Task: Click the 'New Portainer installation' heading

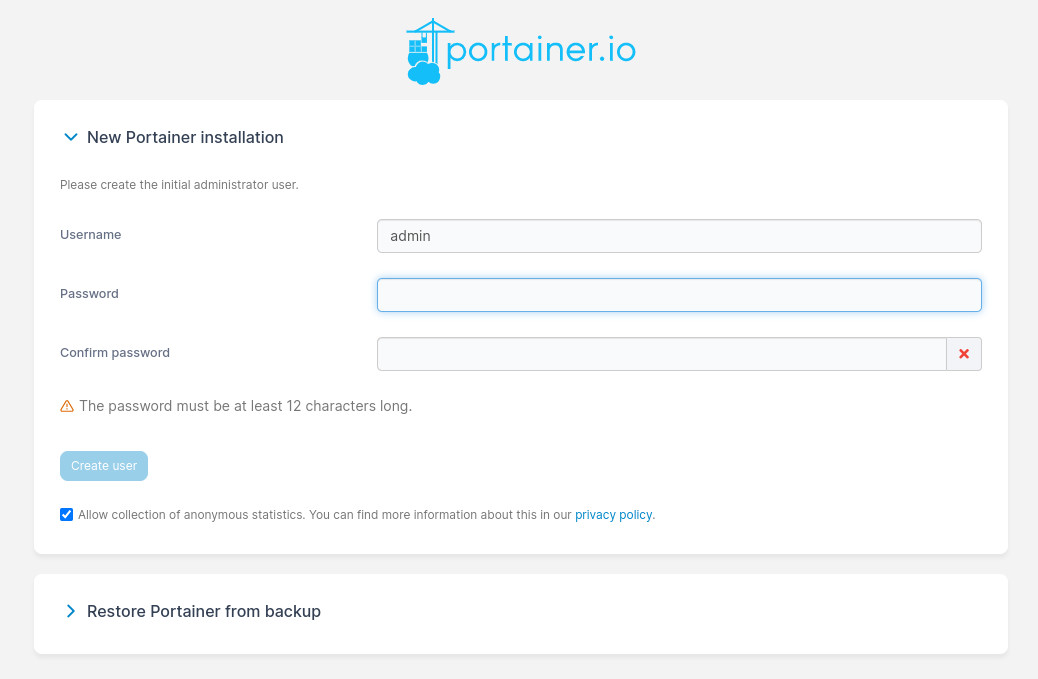Action: tap(185, 137)
